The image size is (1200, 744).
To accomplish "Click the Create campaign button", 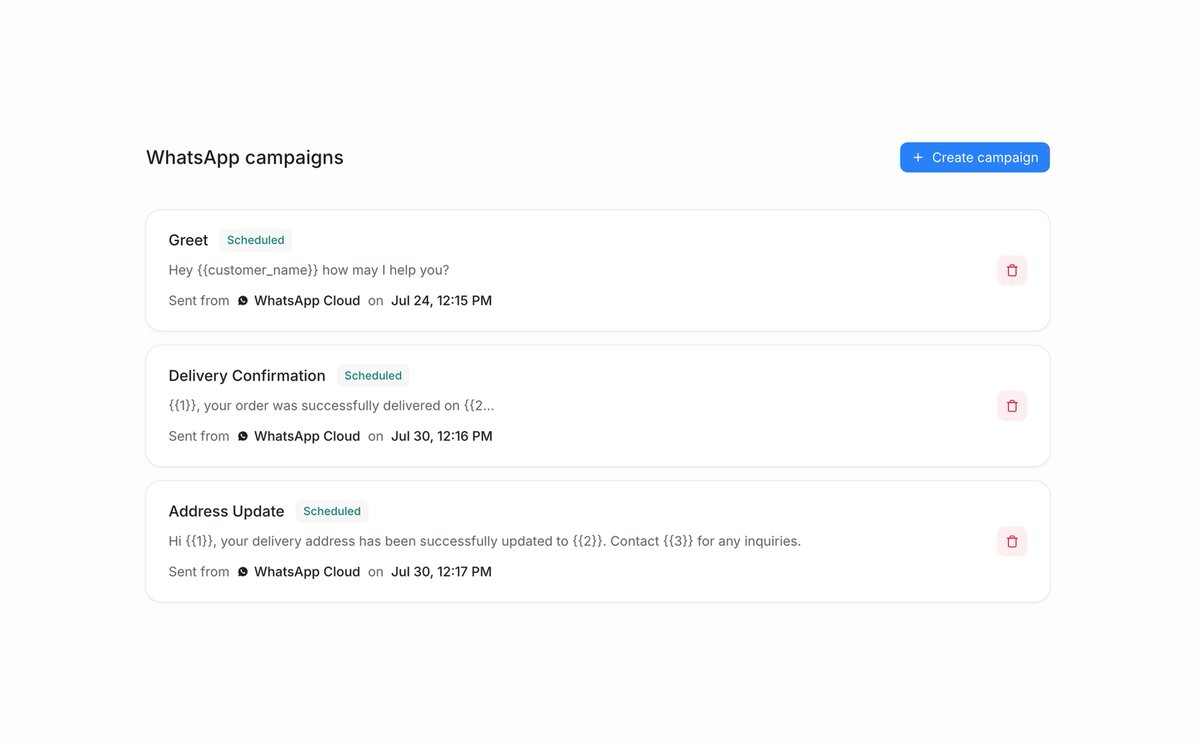I will (x=974, y=157).
